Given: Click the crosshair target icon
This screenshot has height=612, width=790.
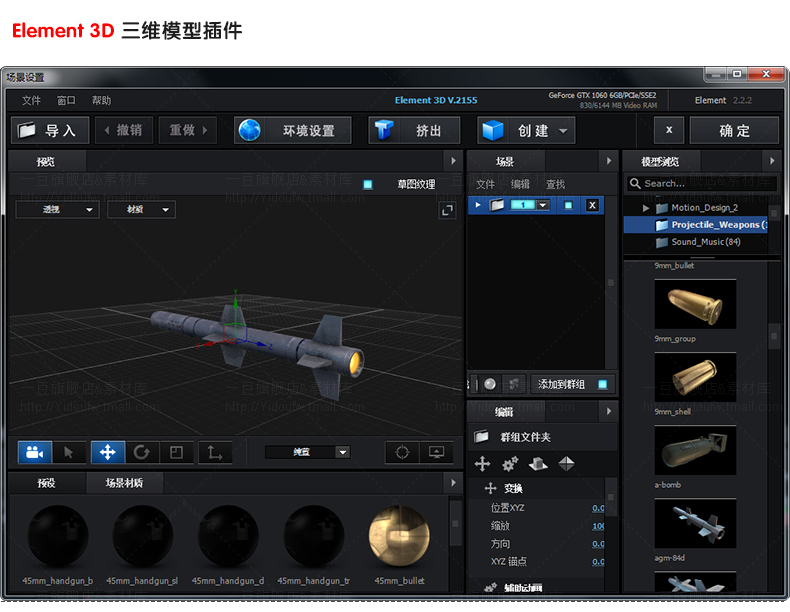Looking at the screenshot, I should coord(402,452).
